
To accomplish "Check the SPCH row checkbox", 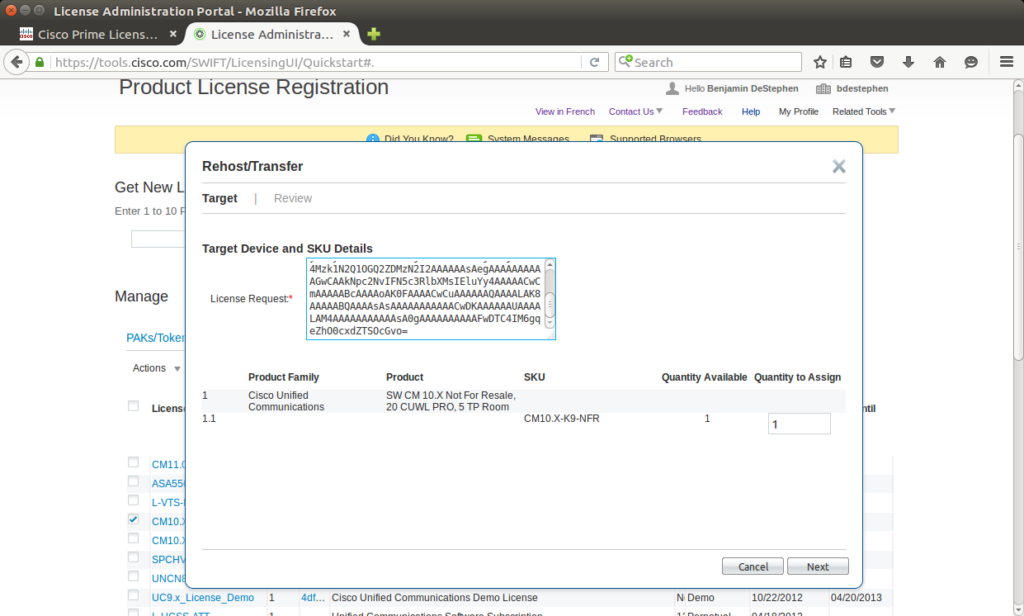I will point(133,558).
